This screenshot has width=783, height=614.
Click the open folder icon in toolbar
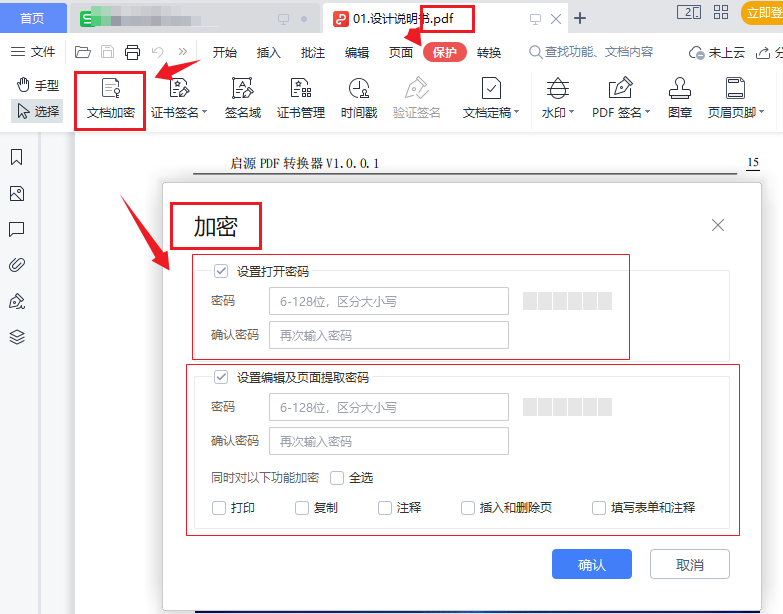coord(82,51)
